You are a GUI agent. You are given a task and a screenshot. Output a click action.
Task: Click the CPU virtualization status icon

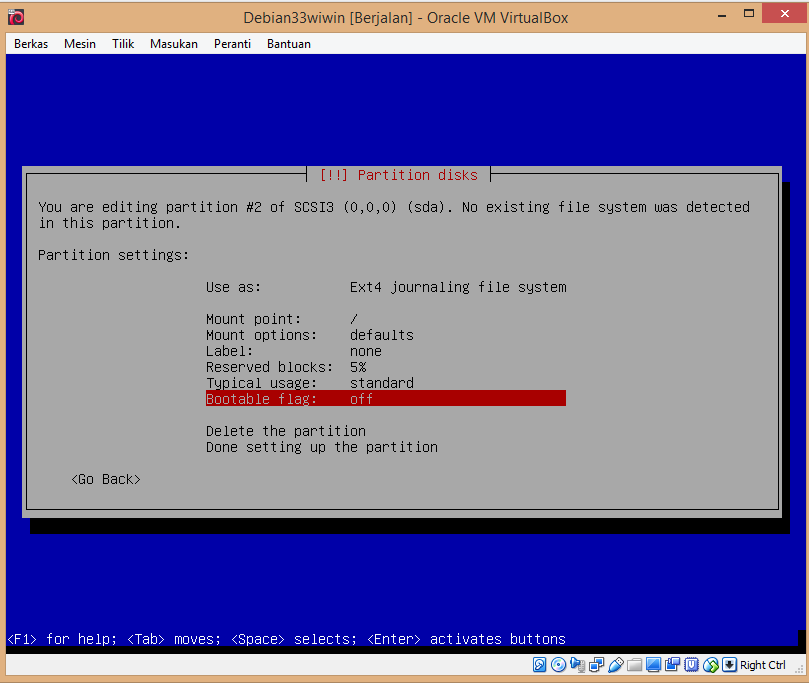click(x=691, y=665)
